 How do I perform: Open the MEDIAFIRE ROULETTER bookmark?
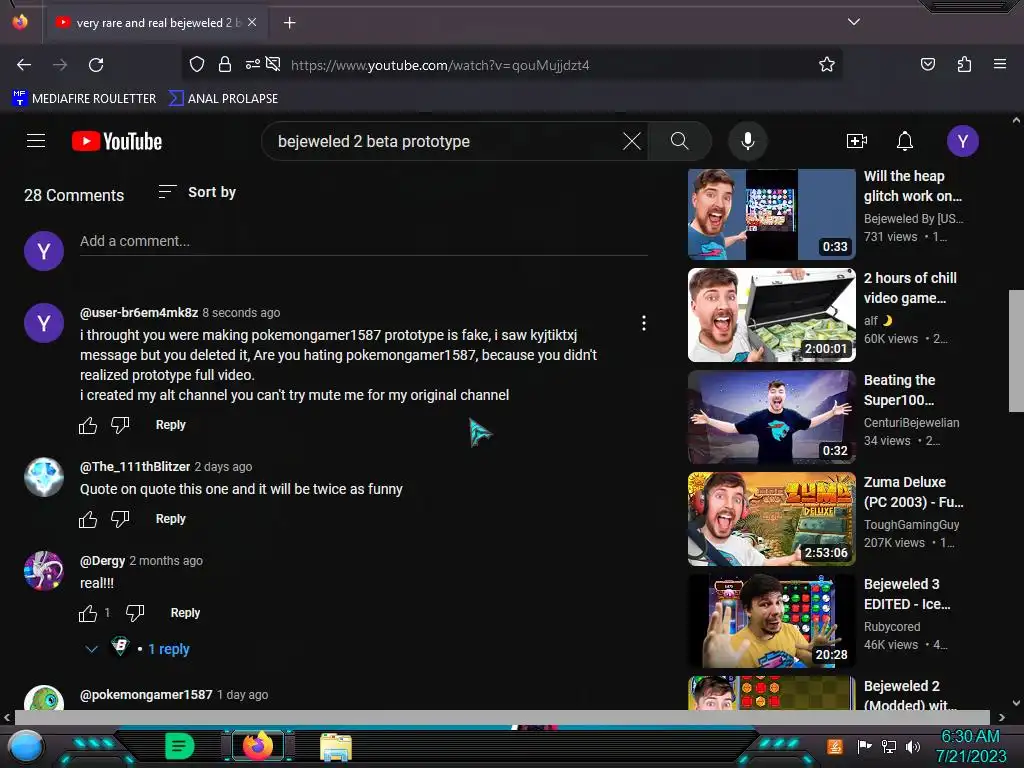pos(84,99)
